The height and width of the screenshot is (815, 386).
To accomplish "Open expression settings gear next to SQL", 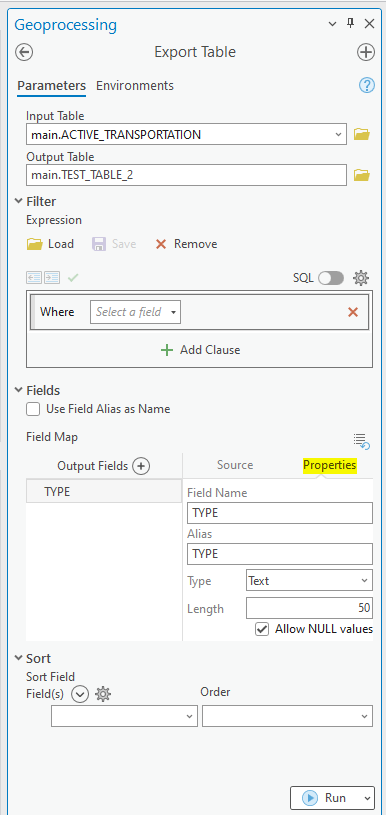I will pos(361,279).
